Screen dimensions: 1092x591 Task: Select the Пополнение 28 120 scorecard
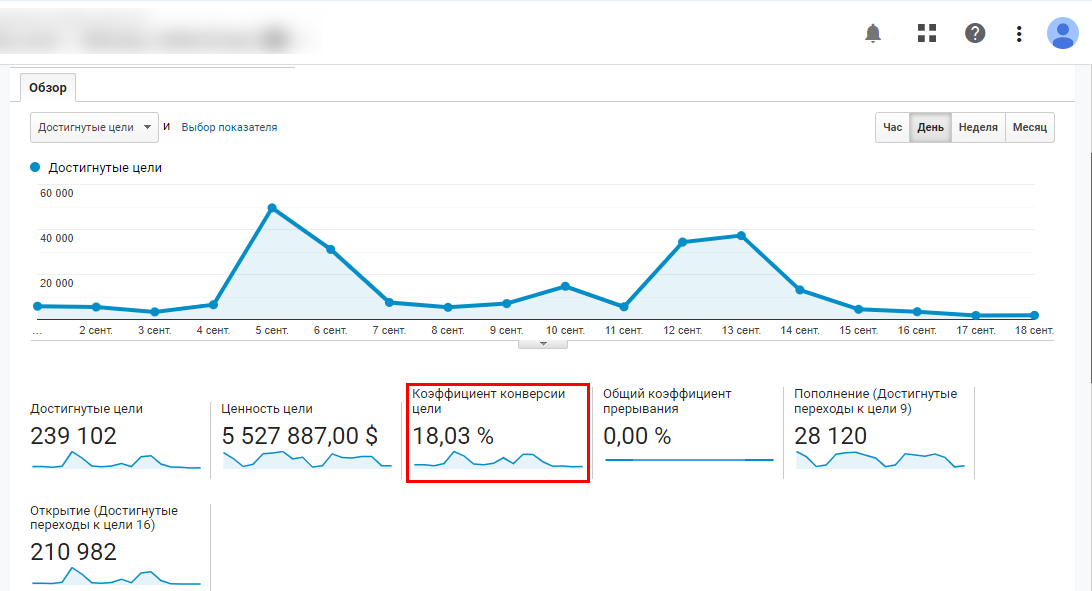[879, 436]
